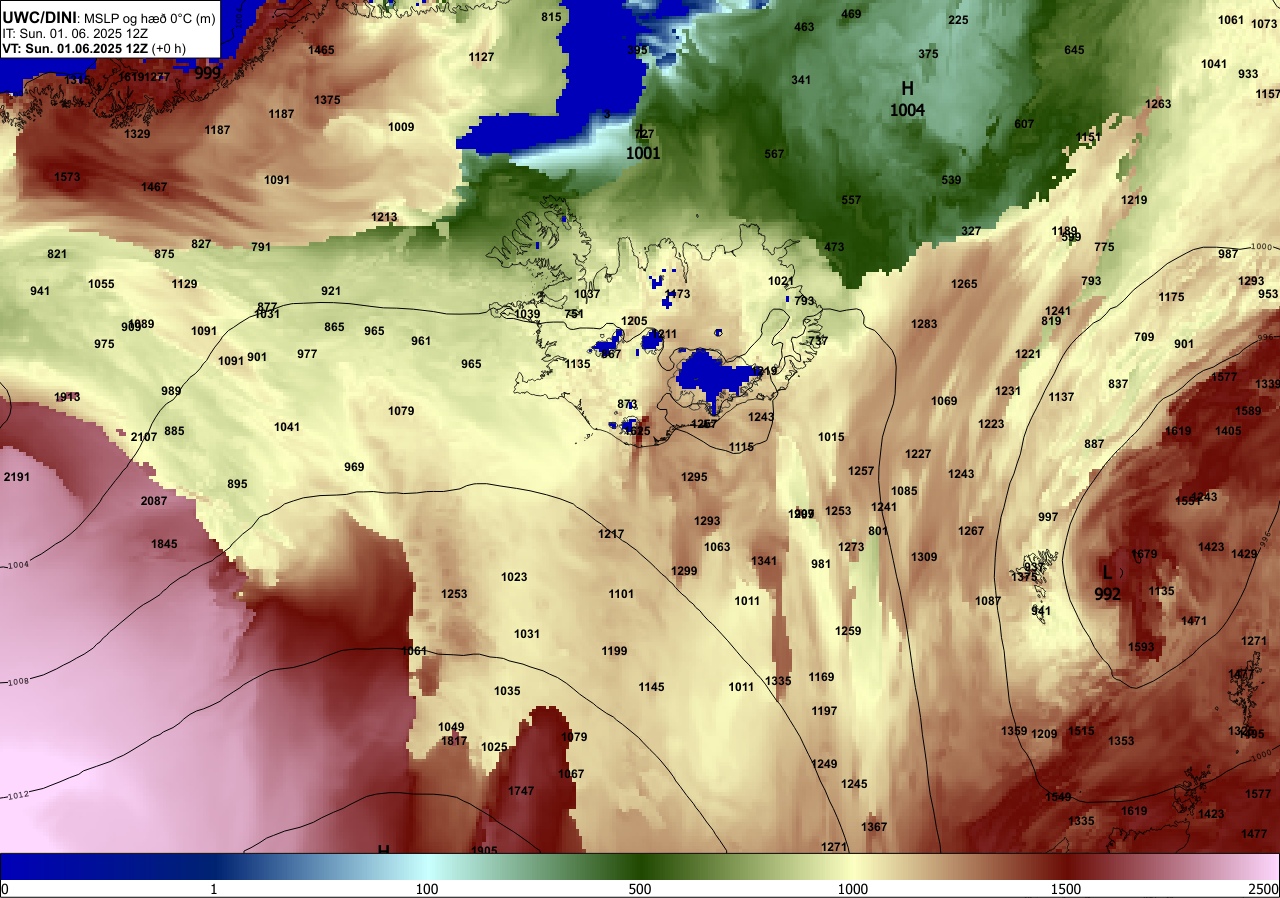Click the freezing-level value 1465
Image resolution: width=1280 pixels, height=898 pixels.
pyautogui.click(x=321, y=50)
